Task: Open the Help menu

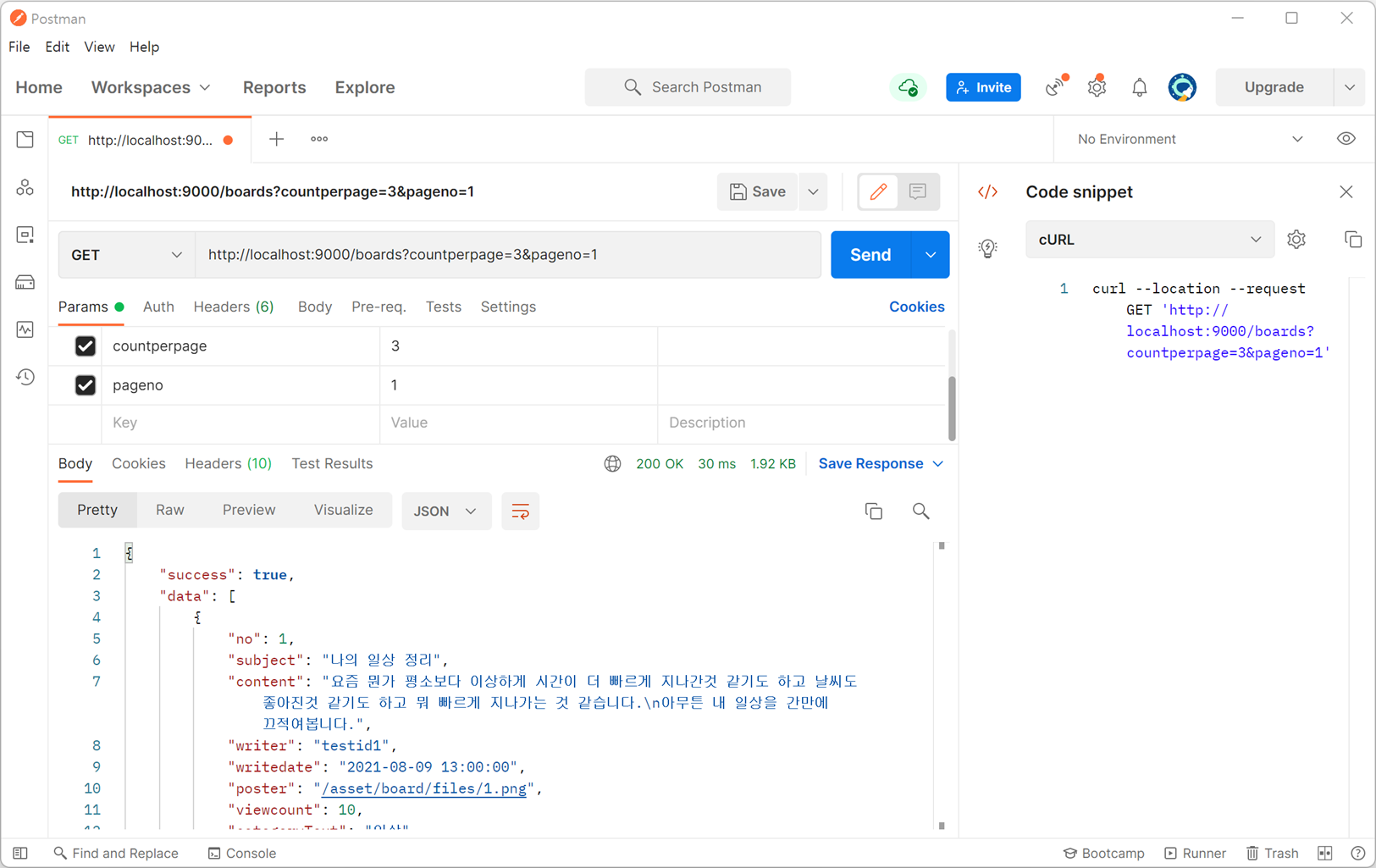Action: [144, 47]
